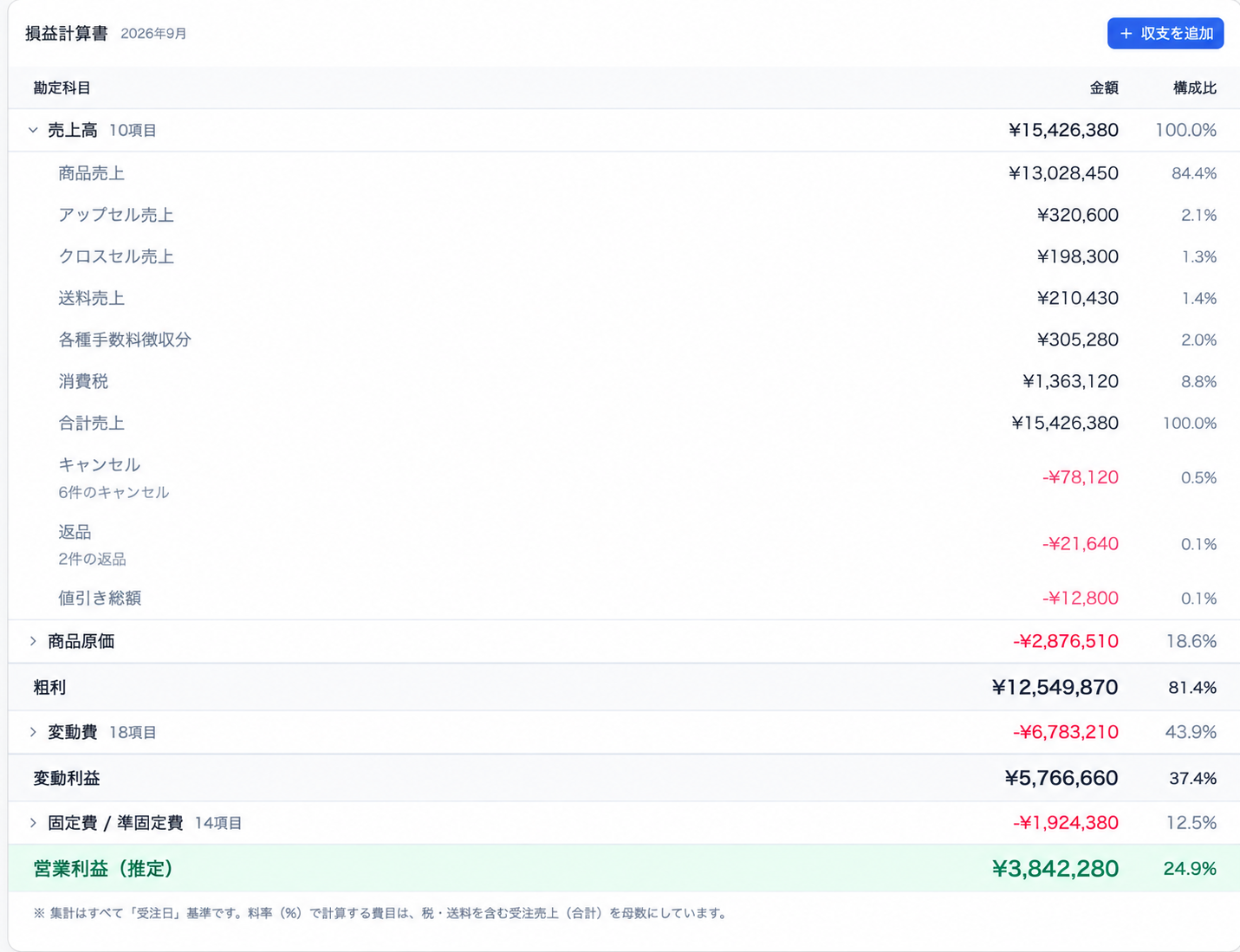Click the ¥12,549,870 粗利 amount

coord(1055,687)
